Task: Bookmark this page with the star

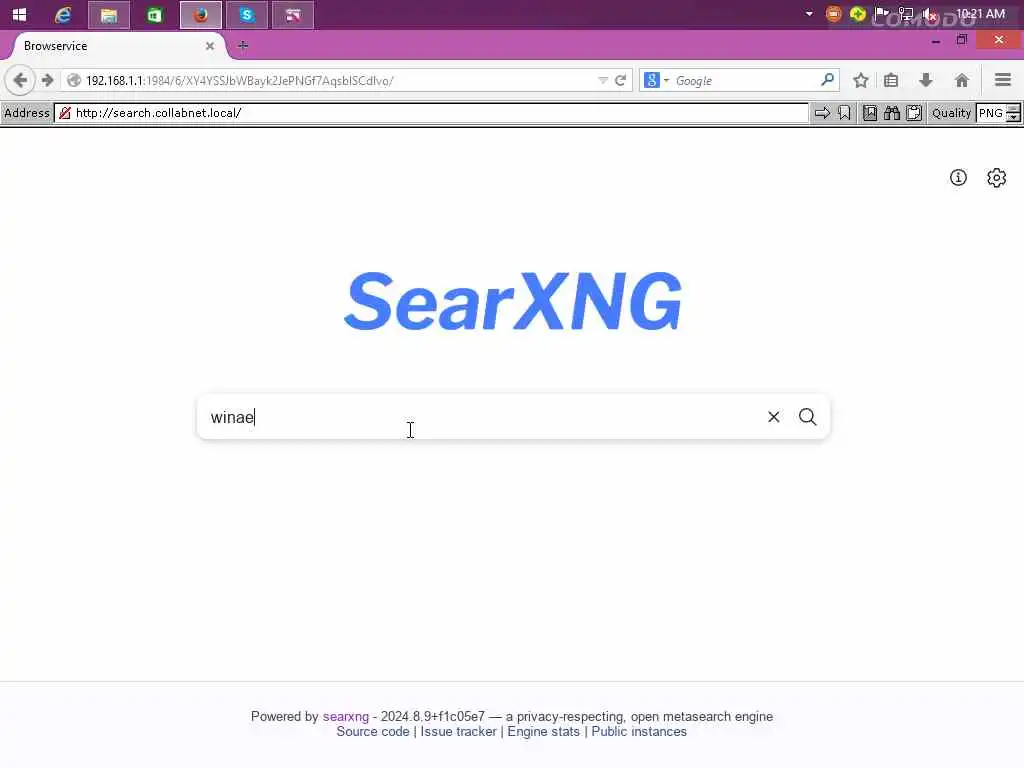Action: [861, 80]
